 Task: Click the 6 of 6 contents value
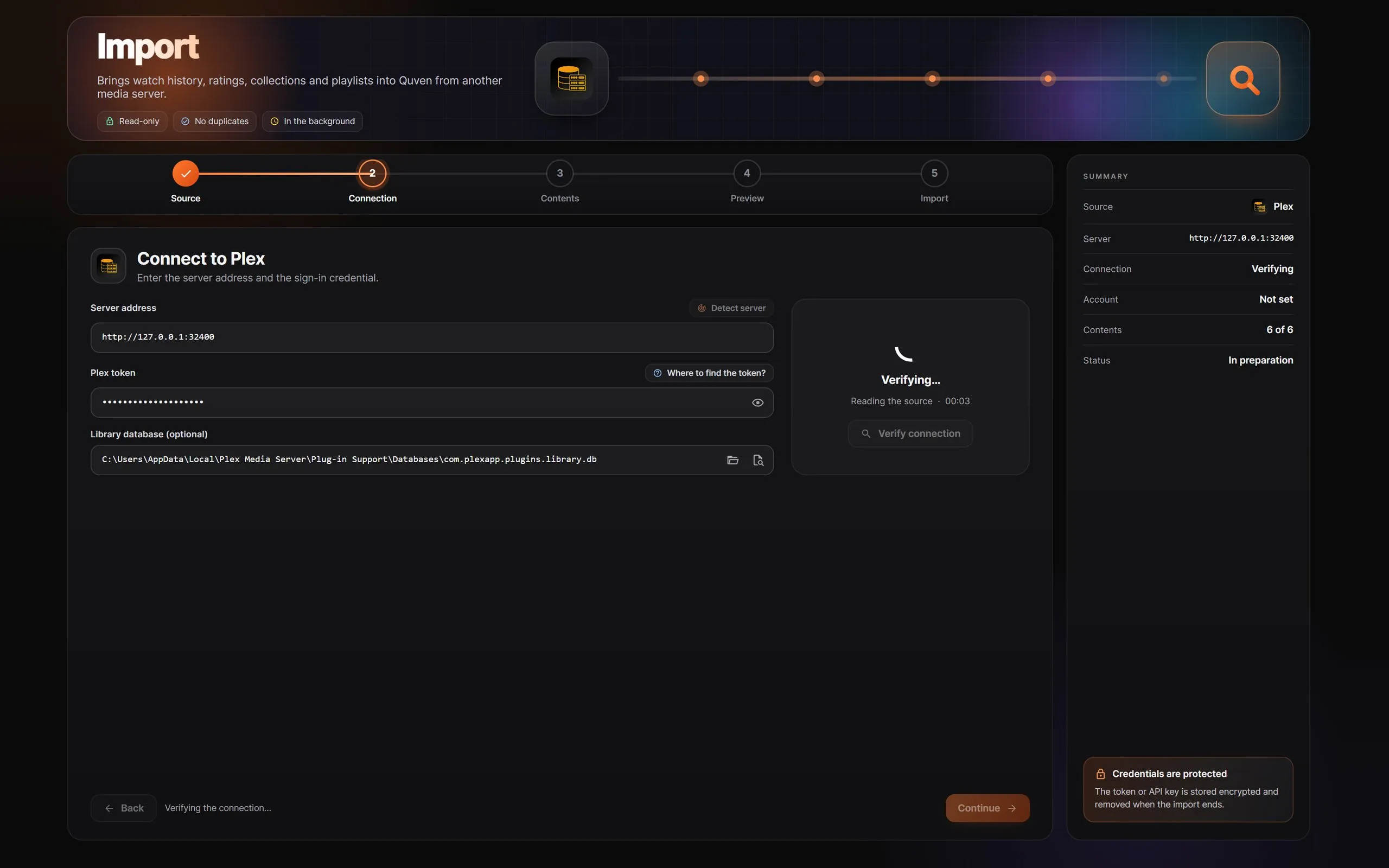click(1279, 329)
